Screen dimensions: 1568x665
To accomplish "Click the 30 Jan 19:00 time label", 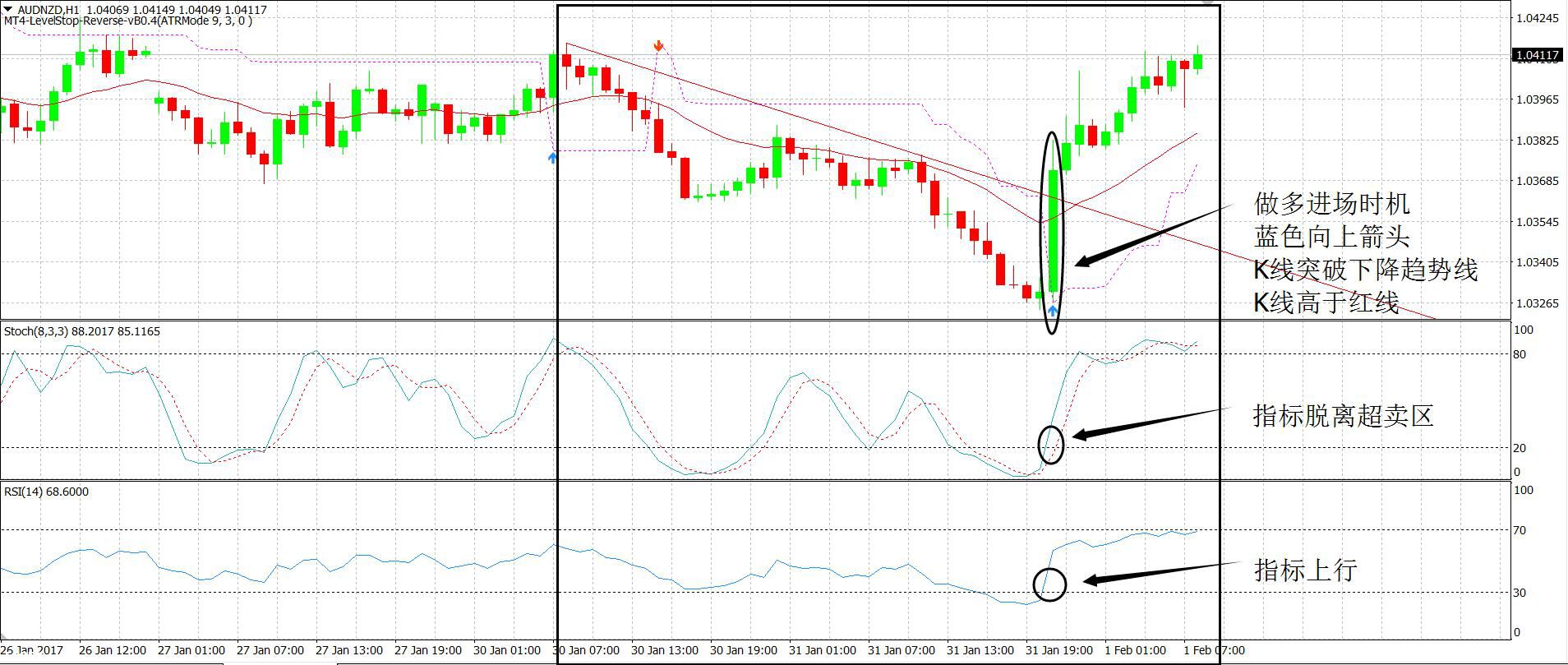I will 744,650.
